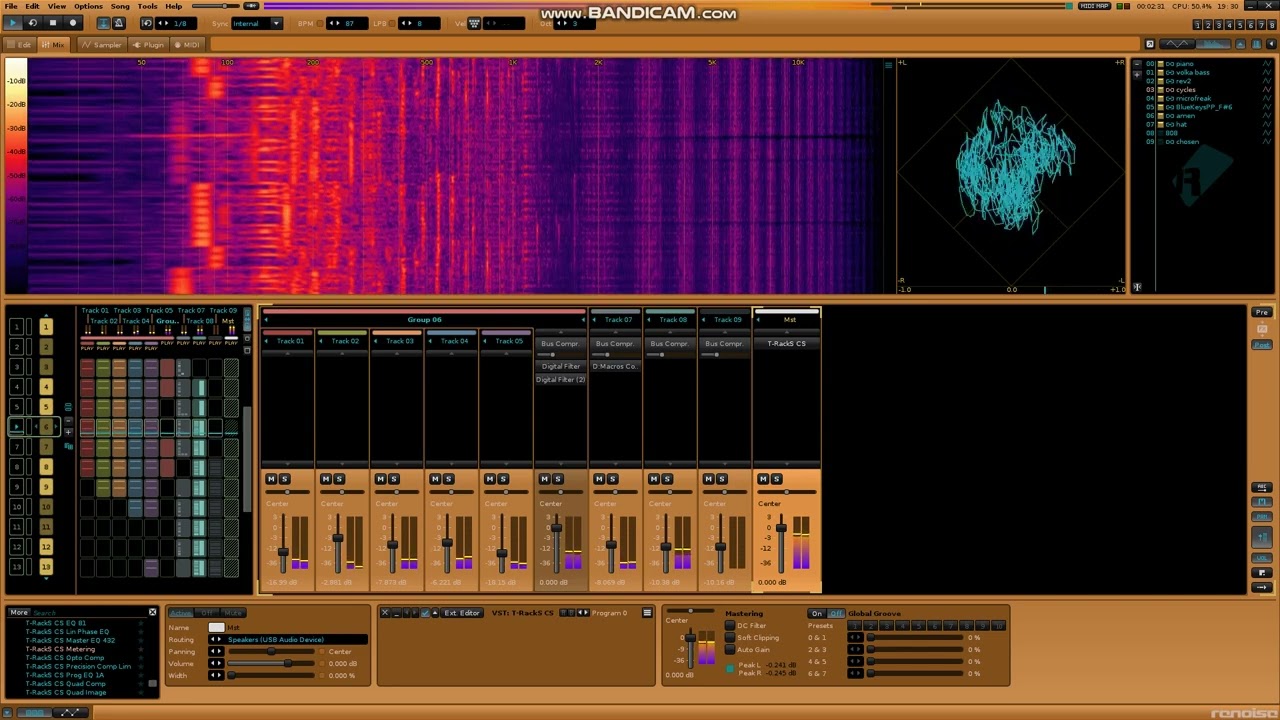
Task: Switch to the Plugin tab
Action: pyautogui.click(x=149, y=45)
